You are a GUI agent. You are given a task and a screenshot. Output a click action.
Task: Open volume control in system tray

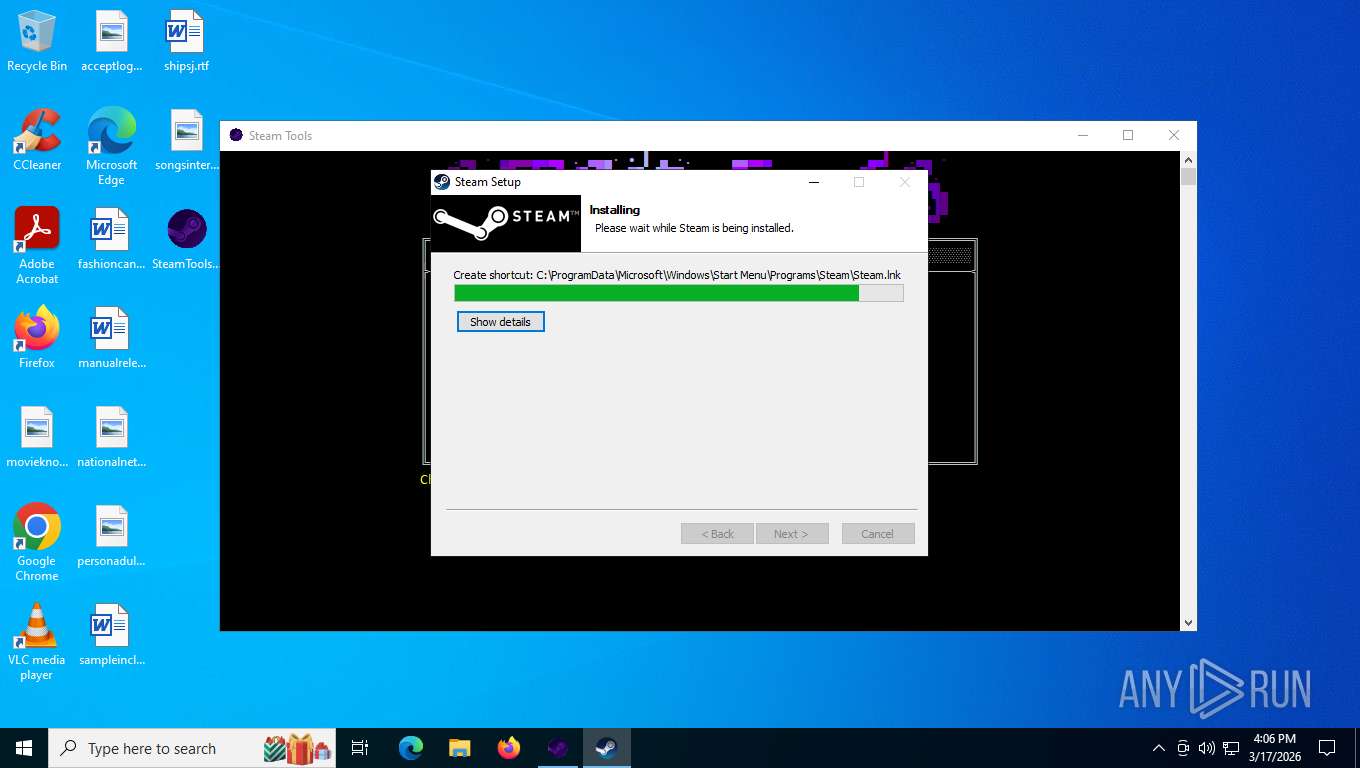coord(1207,748)
